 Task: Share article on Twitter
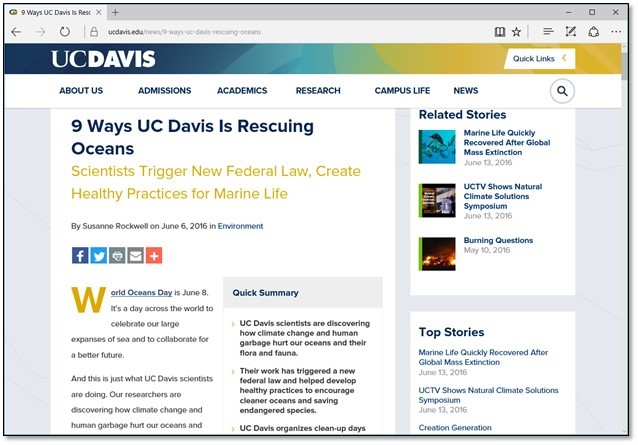[x=98, y=255]
